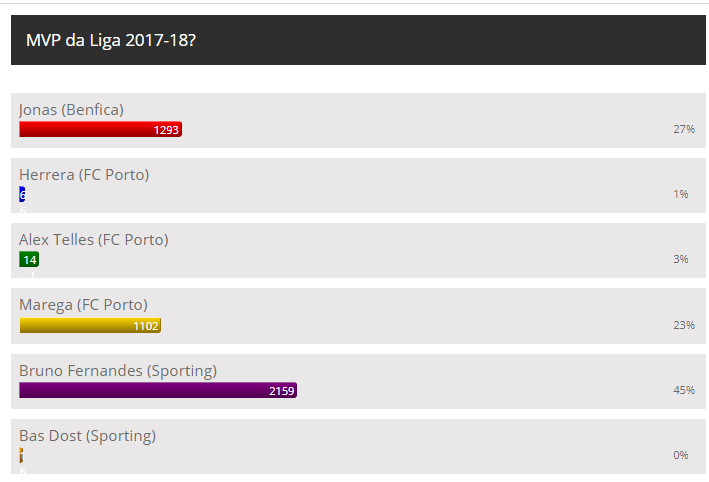Select the Bas Dost (Sporting) option label
709x482 pixels.
tap(87, 435)
